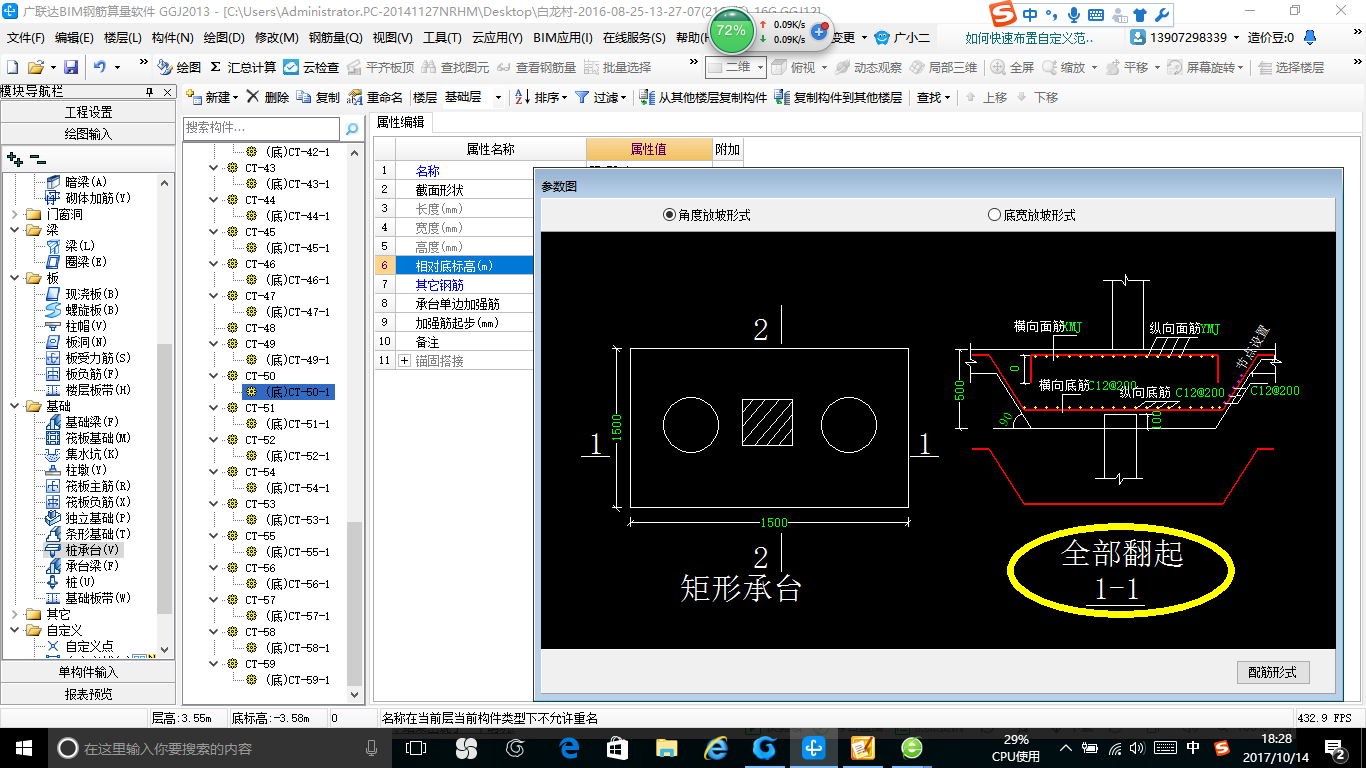This screenshot has height=768, width=1366.
Task: Click the component list vertical scrollbar
Action: pyautogui.click(x=354, y=603)
